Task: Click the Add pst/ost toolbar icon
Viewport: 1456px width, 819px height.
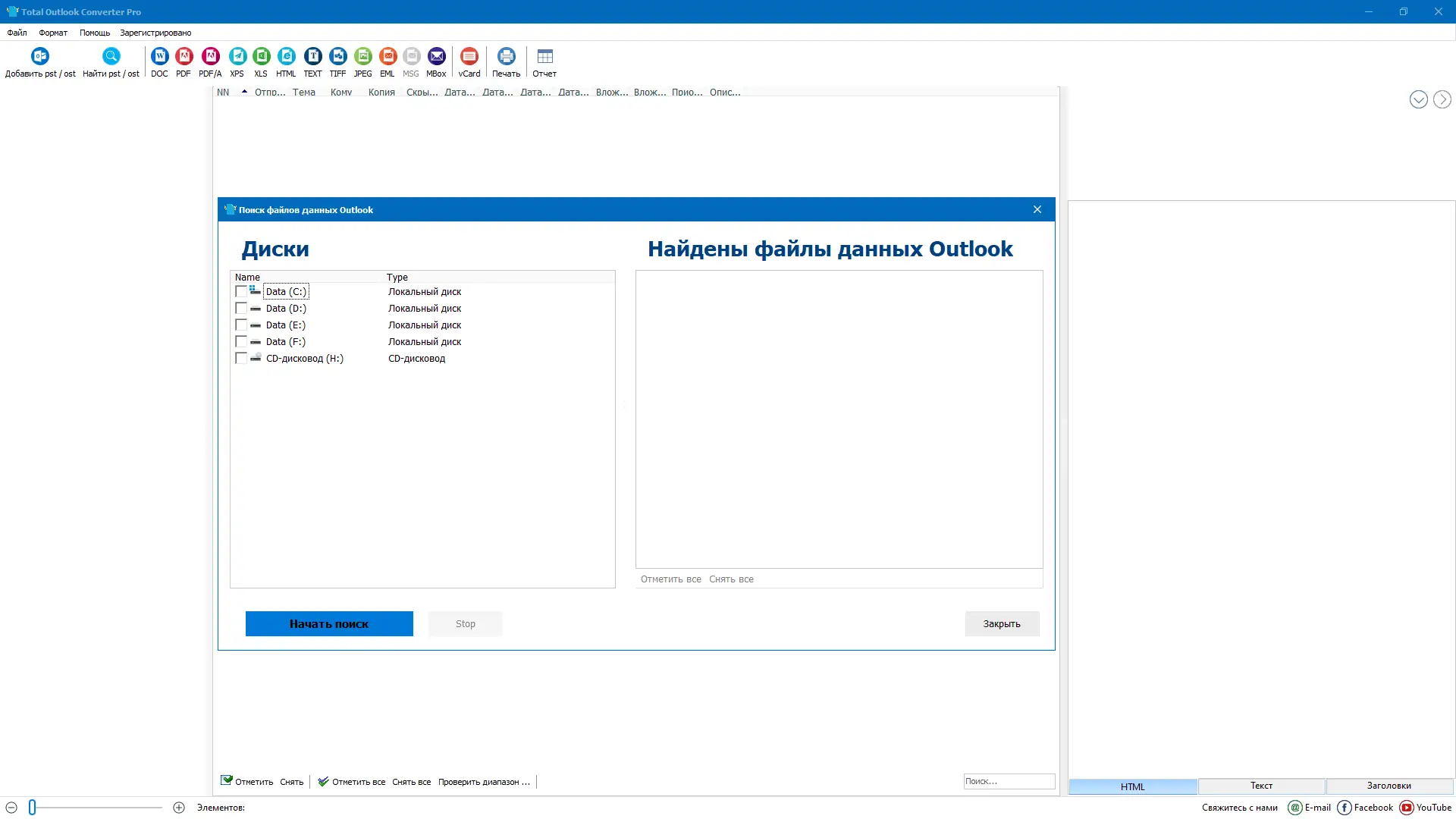Action: pos(40,57)
